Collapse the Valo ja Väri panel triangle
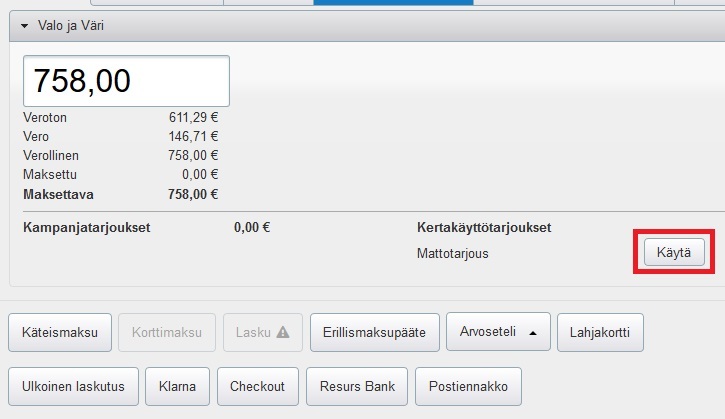 pos(24,26)
